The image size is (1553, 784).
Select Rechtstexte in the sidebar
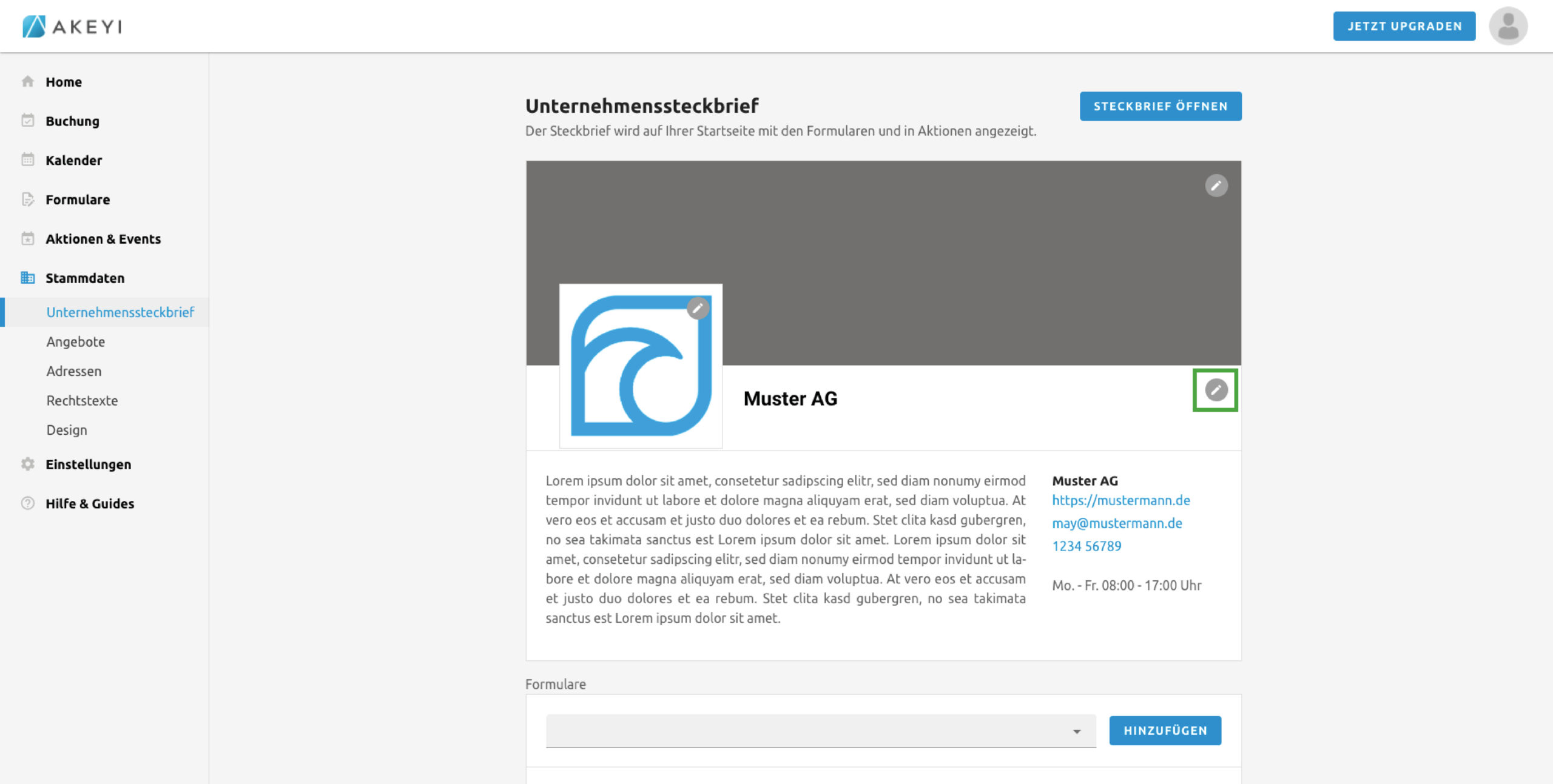pyautogui.click(x=82, y=400)
